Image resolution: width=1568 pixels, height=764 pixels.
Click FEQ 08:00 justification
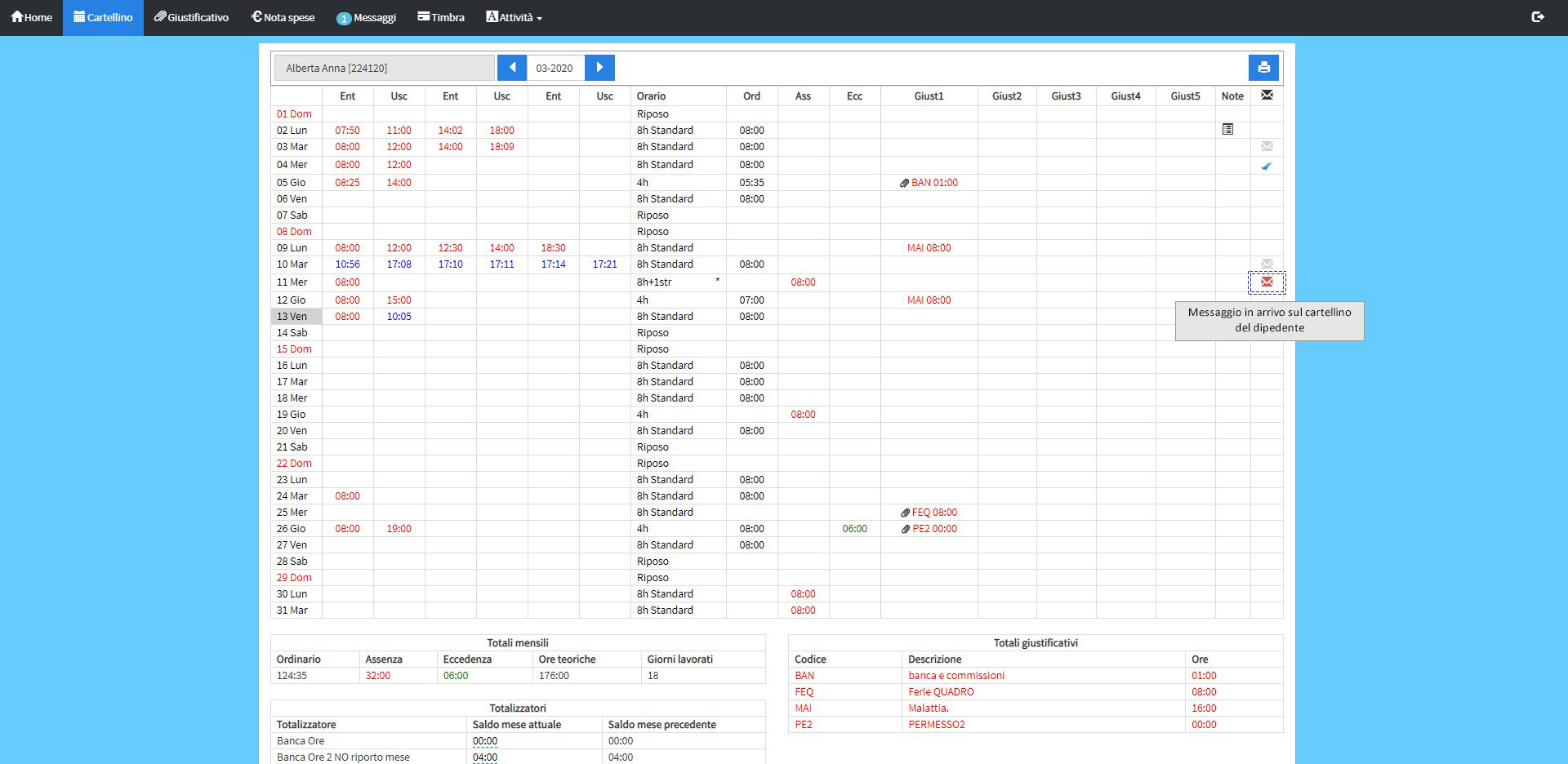pyautogui.click(x=934, y=513)
